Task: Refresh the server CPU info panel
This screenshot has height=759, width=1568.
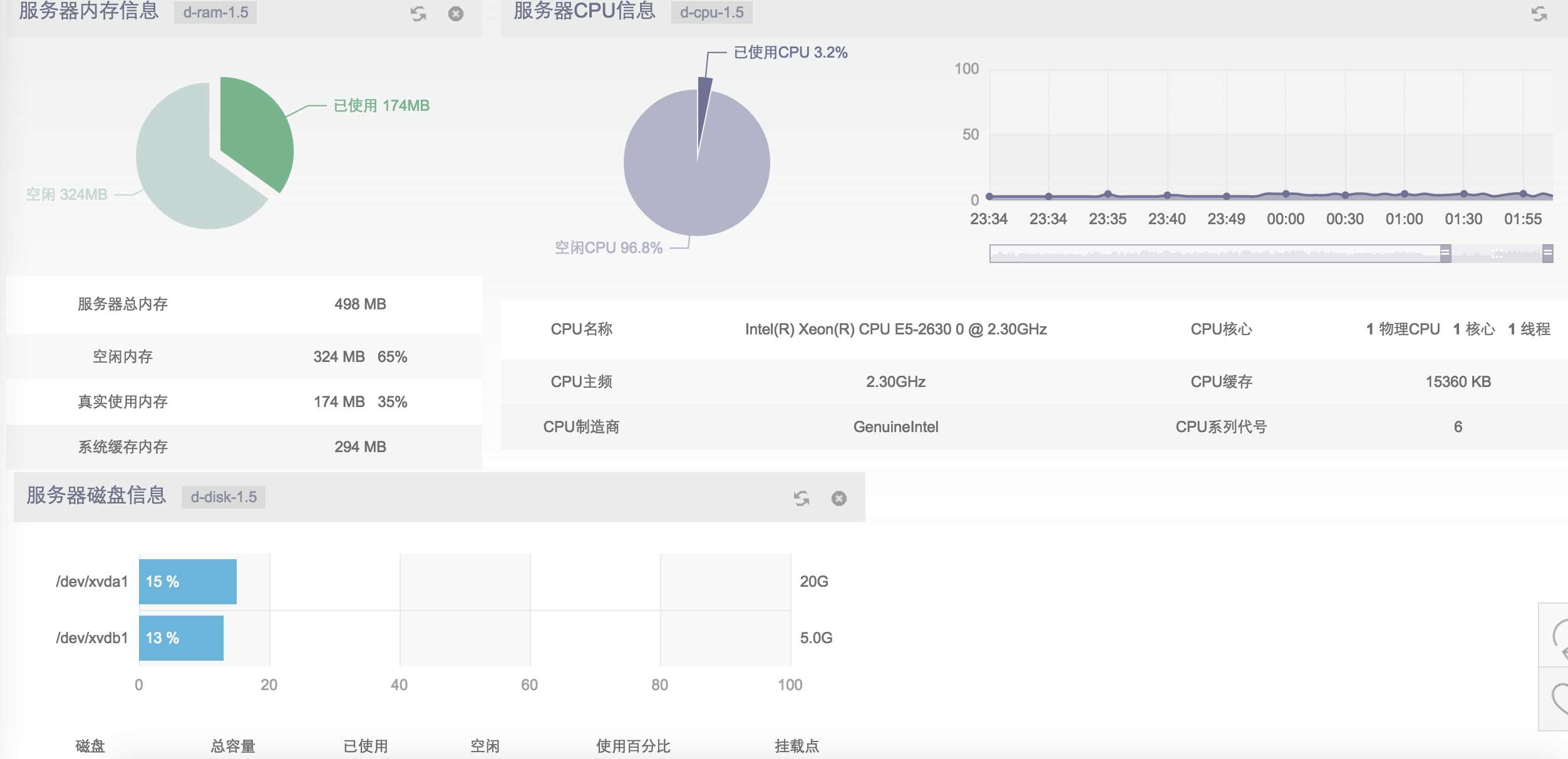Action: [x=1539, y=13]
